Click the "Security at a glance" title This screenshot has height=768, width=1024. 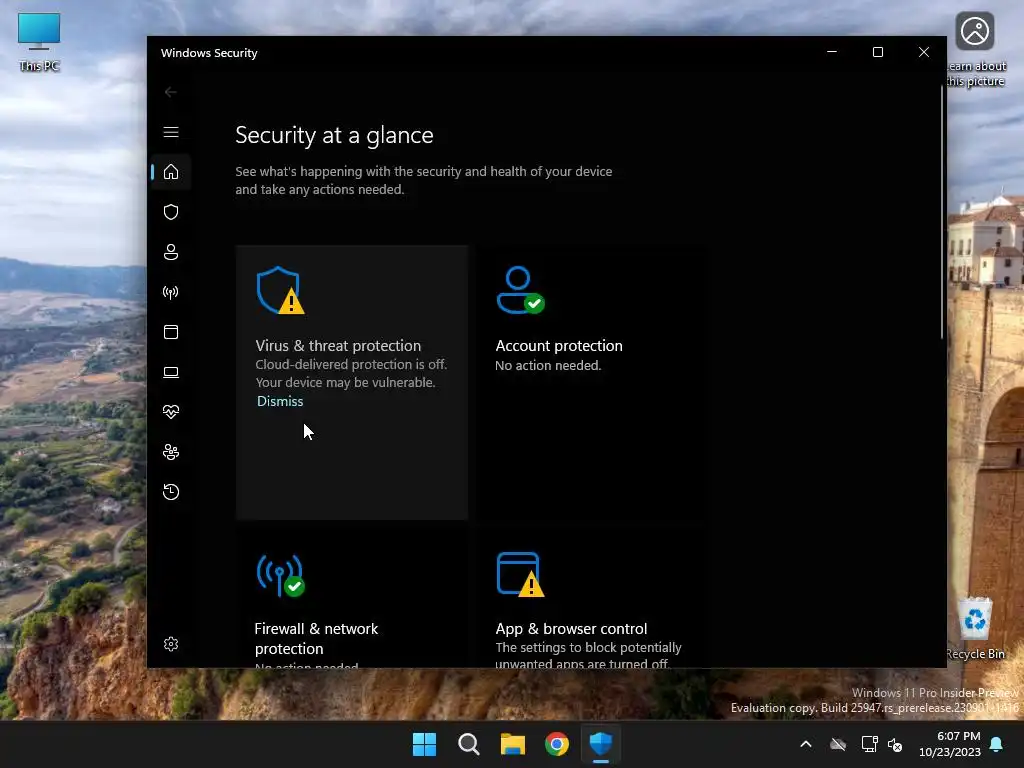[334, 135]
